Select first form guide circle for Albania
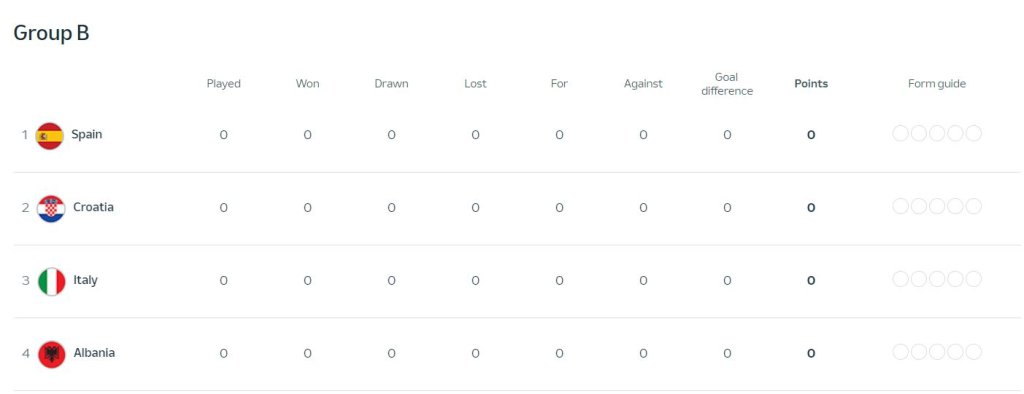The image size is (1024, 394). [901, 352]
